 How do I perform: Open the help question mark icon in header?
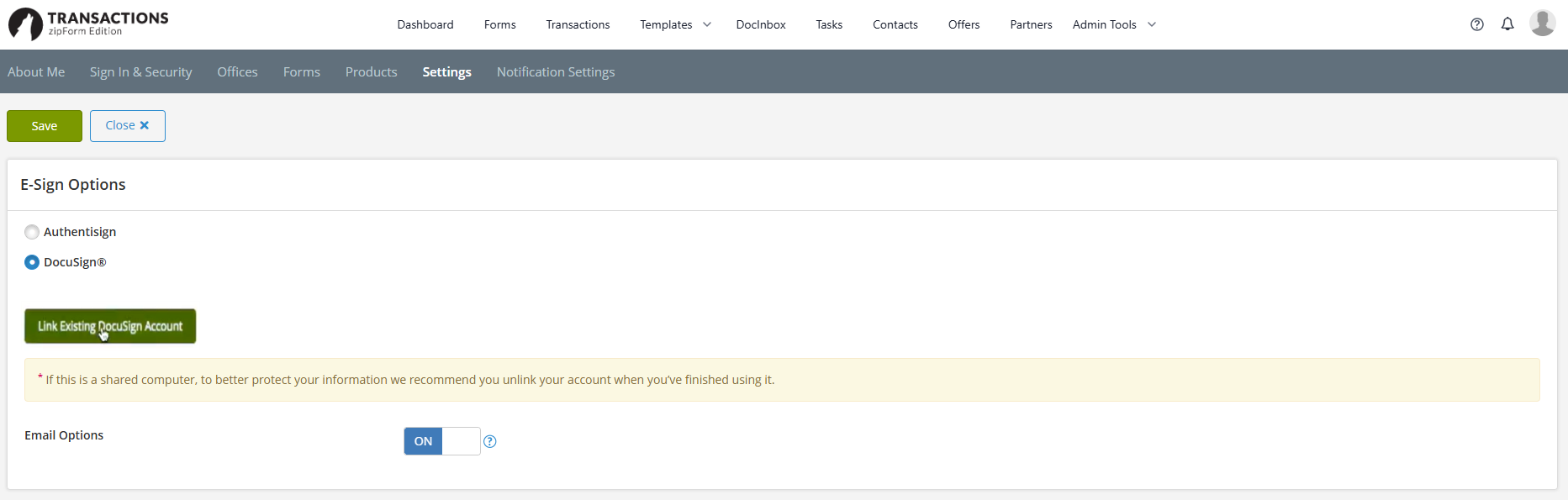click(1477, 24)
